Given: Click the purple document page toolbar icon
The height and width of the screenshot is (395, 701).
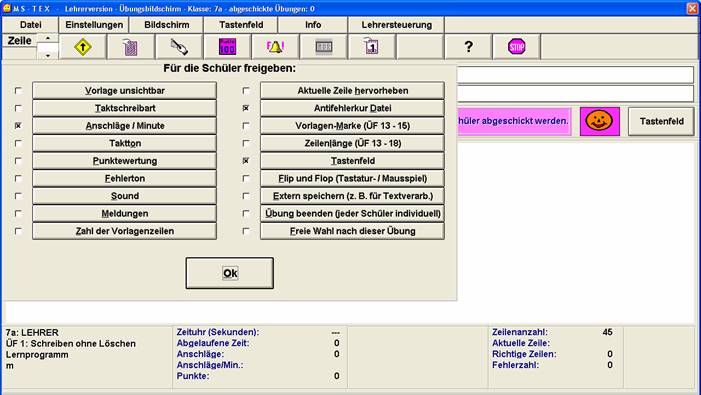Looking at the screenshot, I should coord(131,46).
